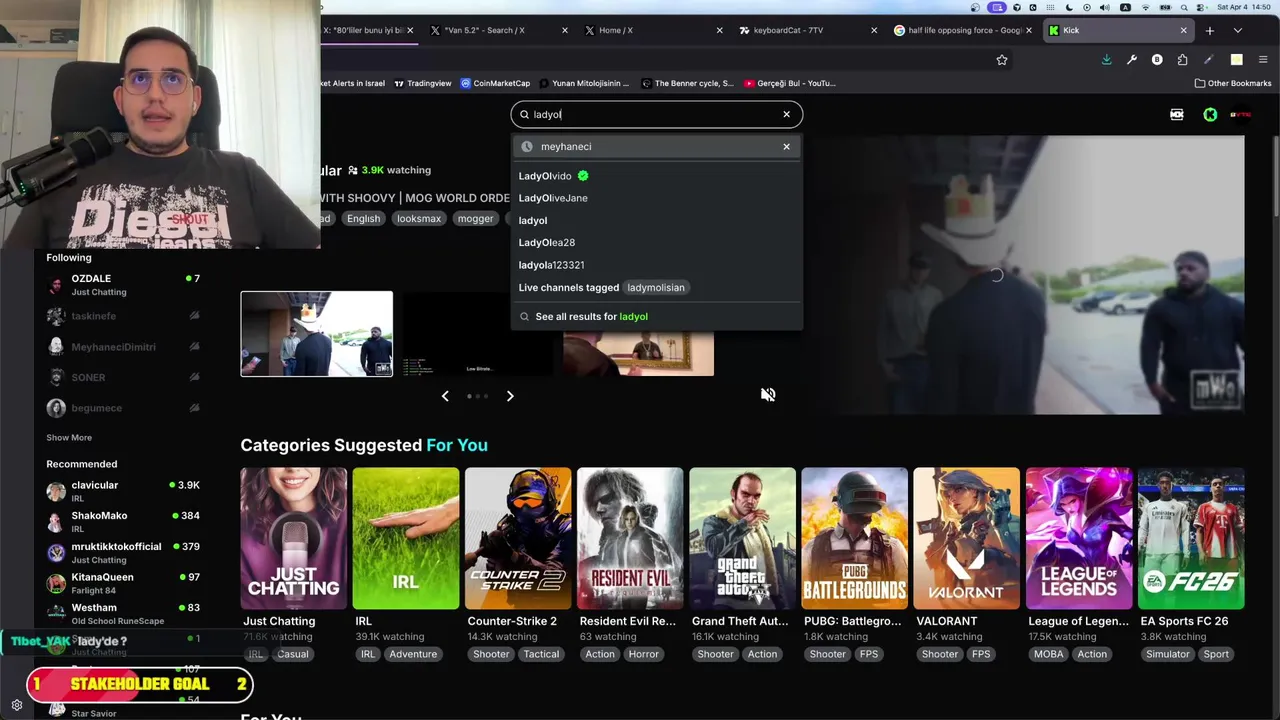Open the PUBG Battlegrounds category card
Viewport: 1280px width, 720px height.
coord(854,539)
